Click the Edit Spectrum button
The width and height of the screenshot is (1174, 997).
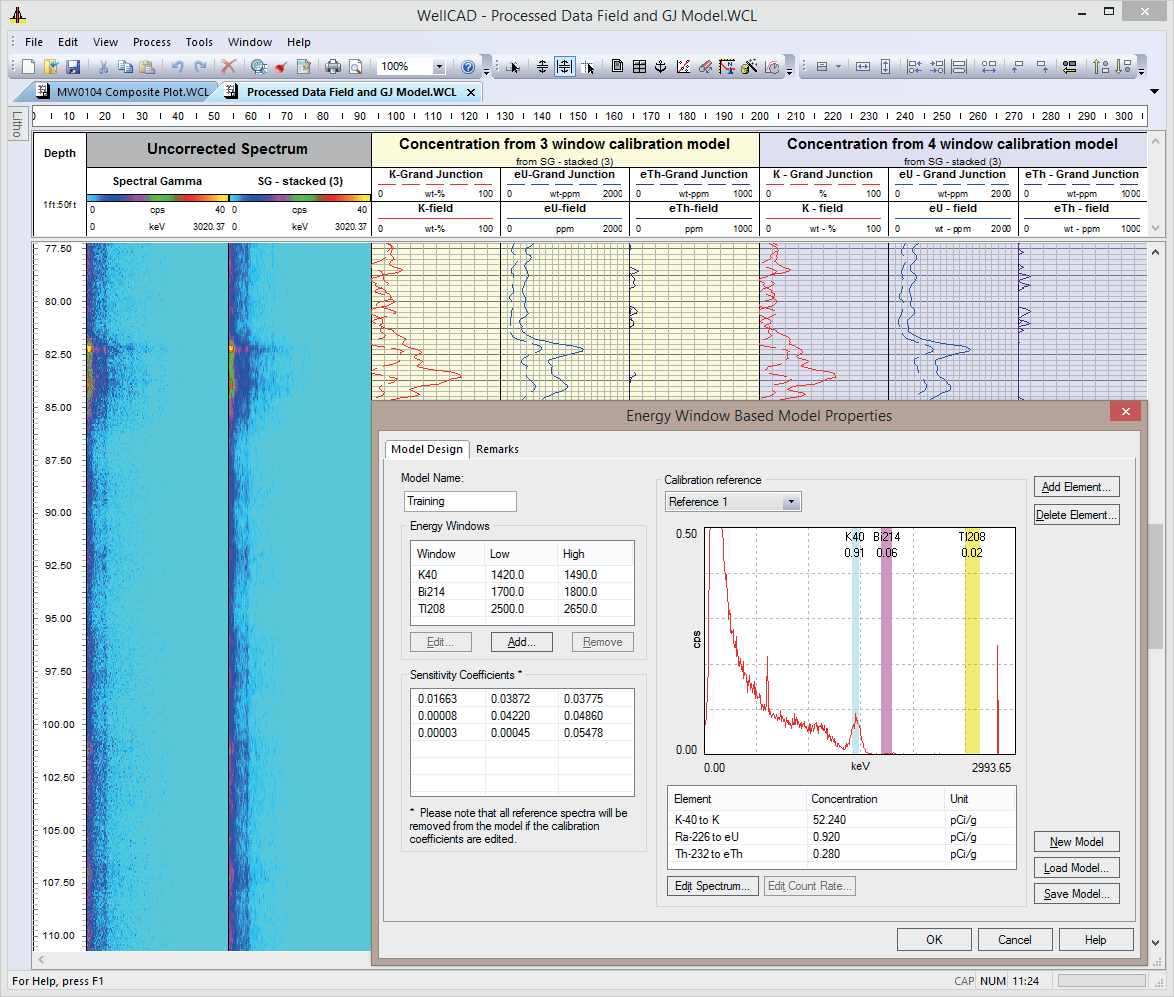click(x=712, y=885)
